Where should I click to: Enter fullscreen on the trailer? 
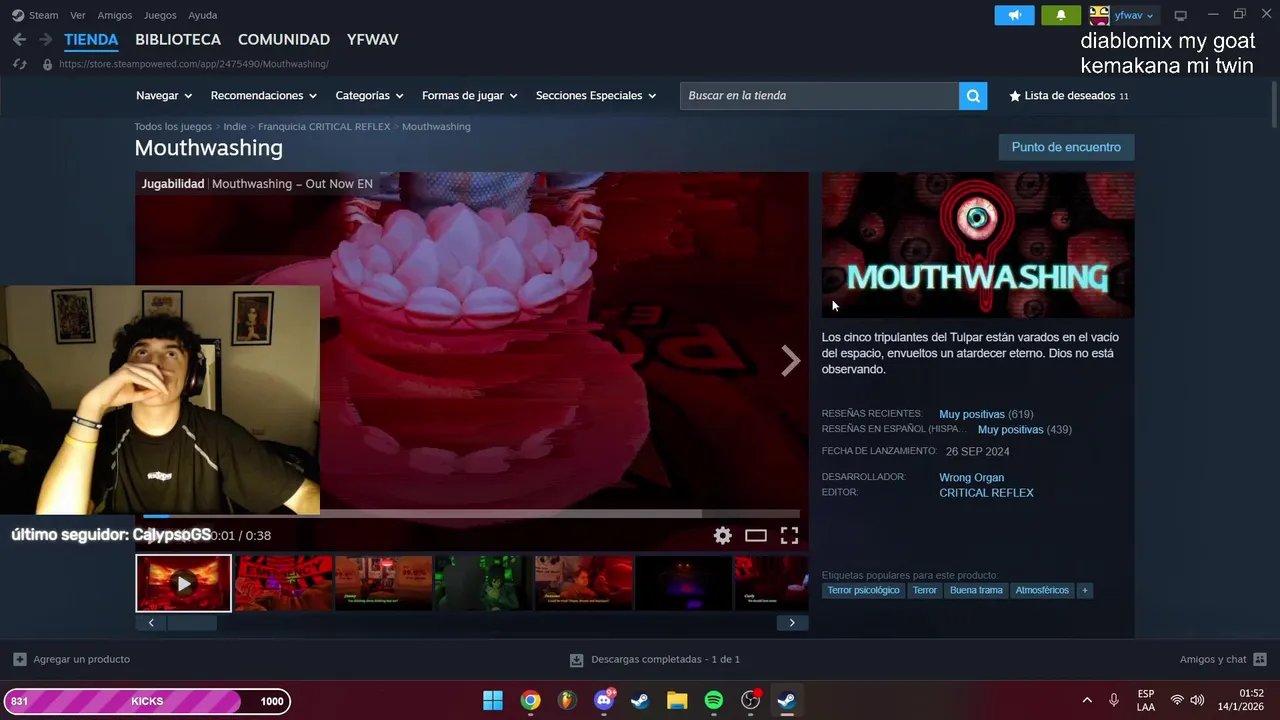pos(789,535)
